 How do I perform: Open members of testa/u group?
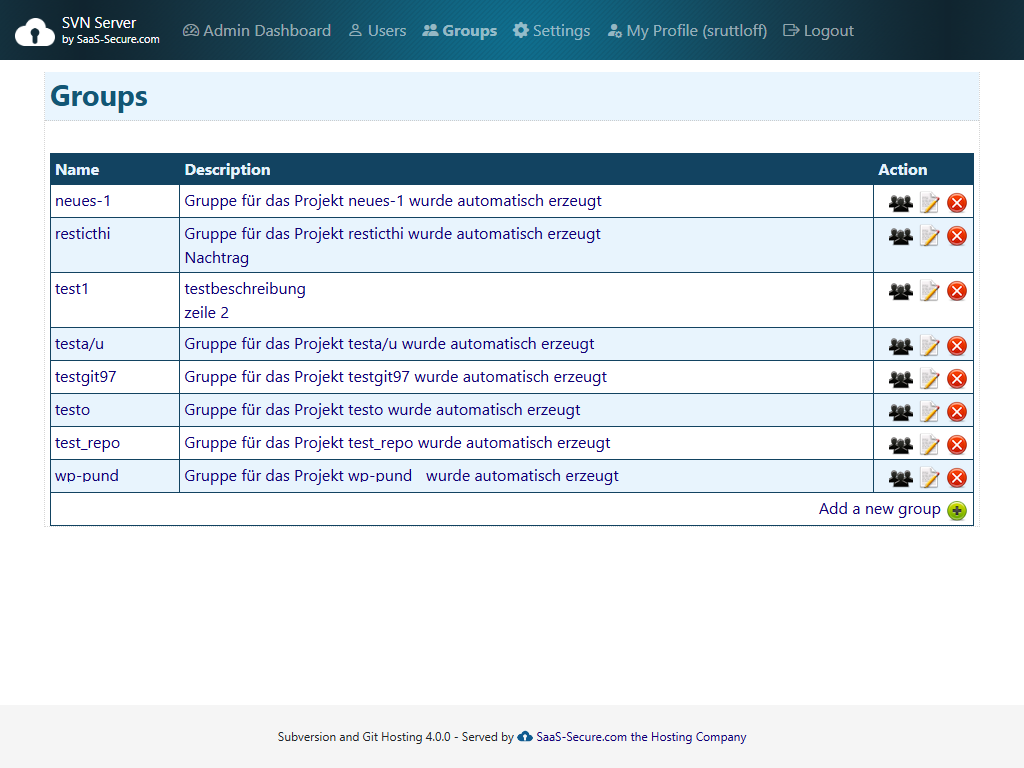[x=900, y=346]
